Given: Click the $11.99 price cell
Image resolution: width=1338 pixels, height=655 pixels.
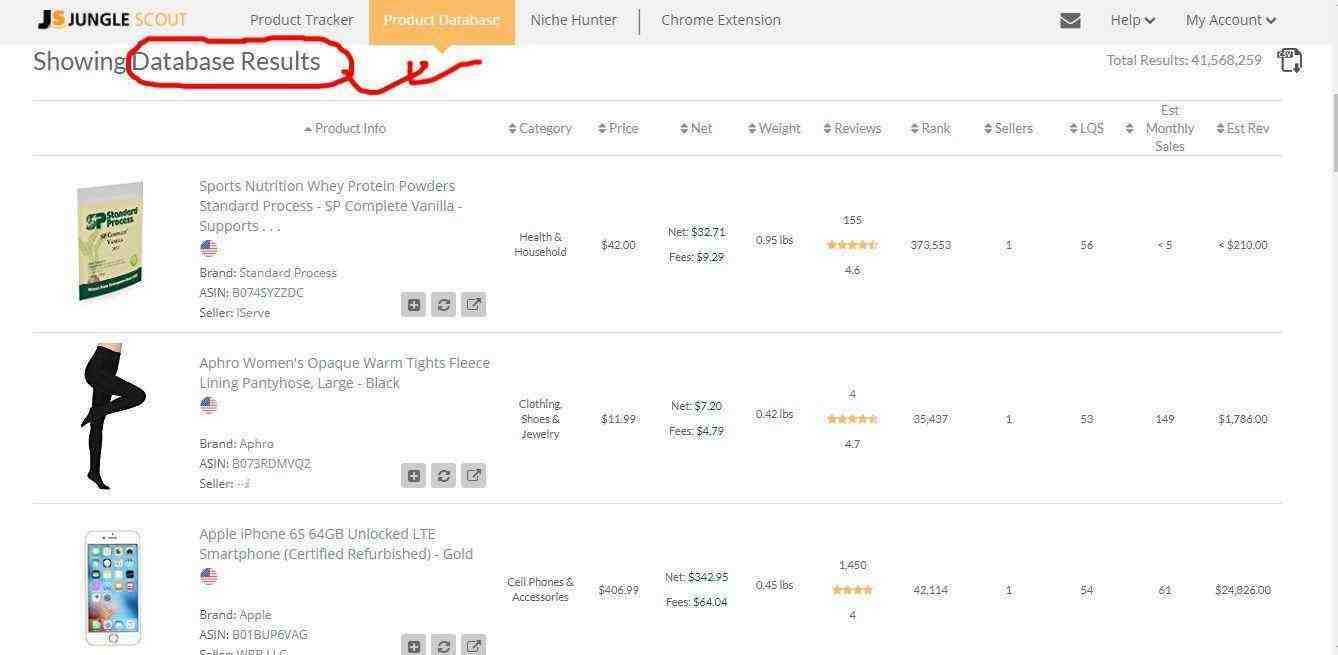Looking at the screenshot, I should click(x=618, y=419).
